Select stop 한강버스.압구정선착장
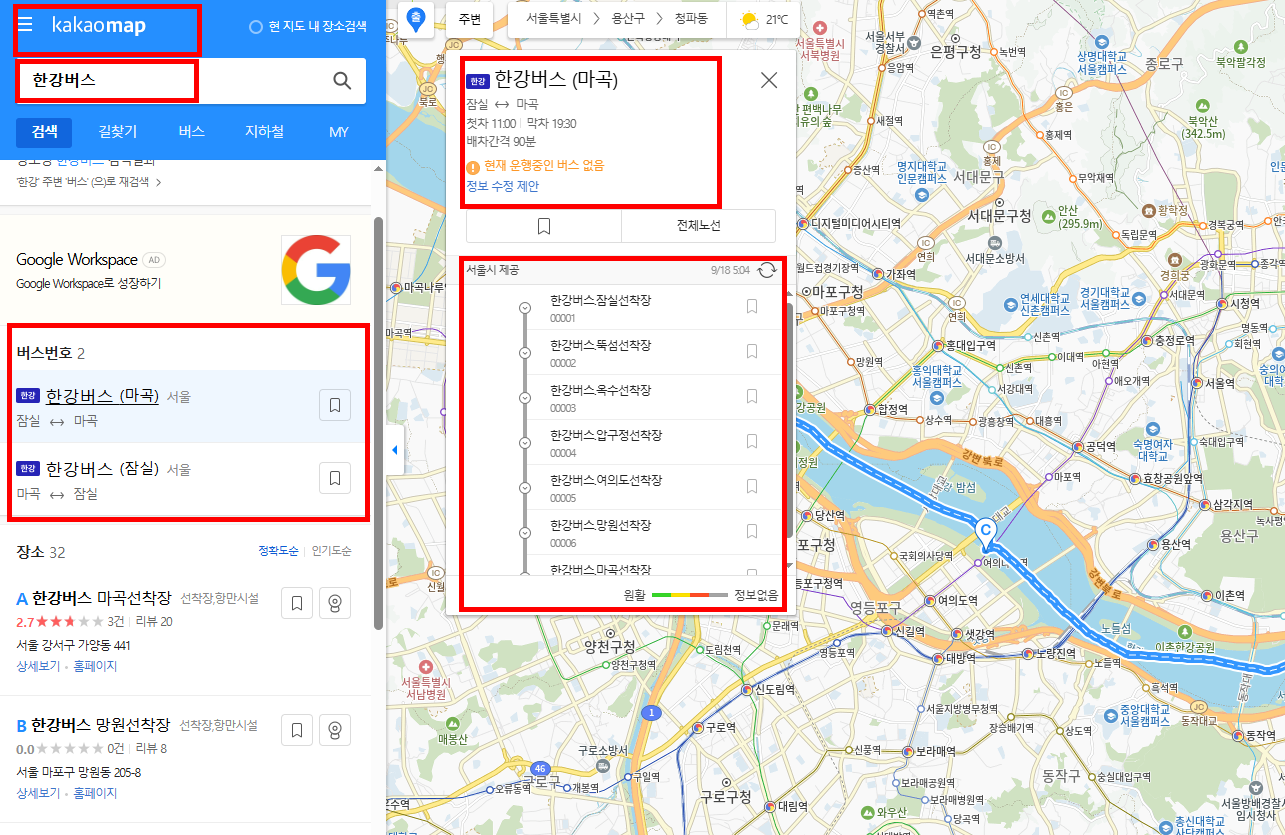The height and width of the screenshot is (835, 1285). (x=606, y=435)
